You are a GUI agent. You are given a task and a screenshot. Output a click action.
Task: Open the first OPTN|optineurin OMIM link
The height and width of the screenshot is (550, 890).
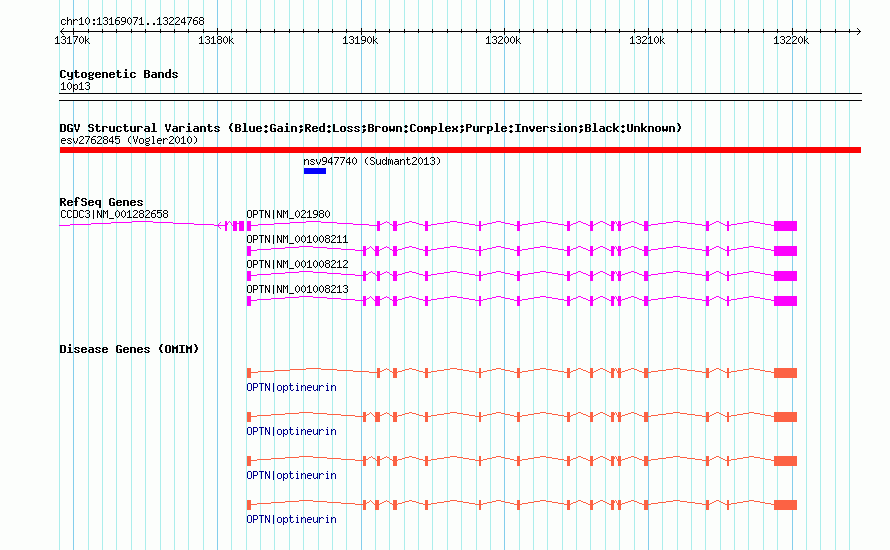click(291, 387)
